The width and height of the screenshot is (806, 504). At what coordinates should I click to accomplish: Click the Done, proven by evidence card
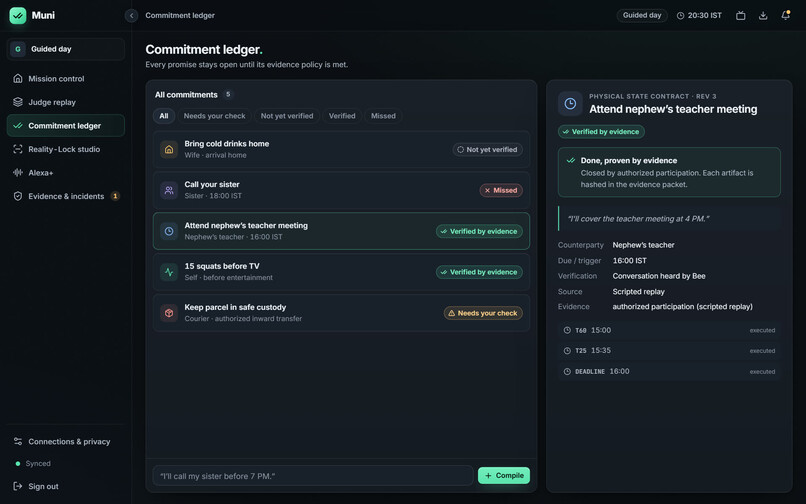tap(669, 172)
